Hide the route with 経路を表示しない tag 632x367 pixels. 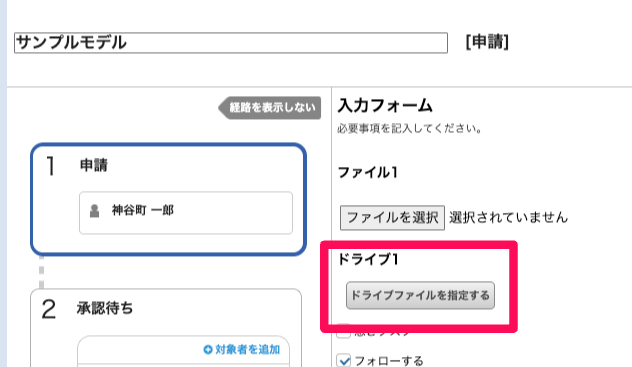270,108
